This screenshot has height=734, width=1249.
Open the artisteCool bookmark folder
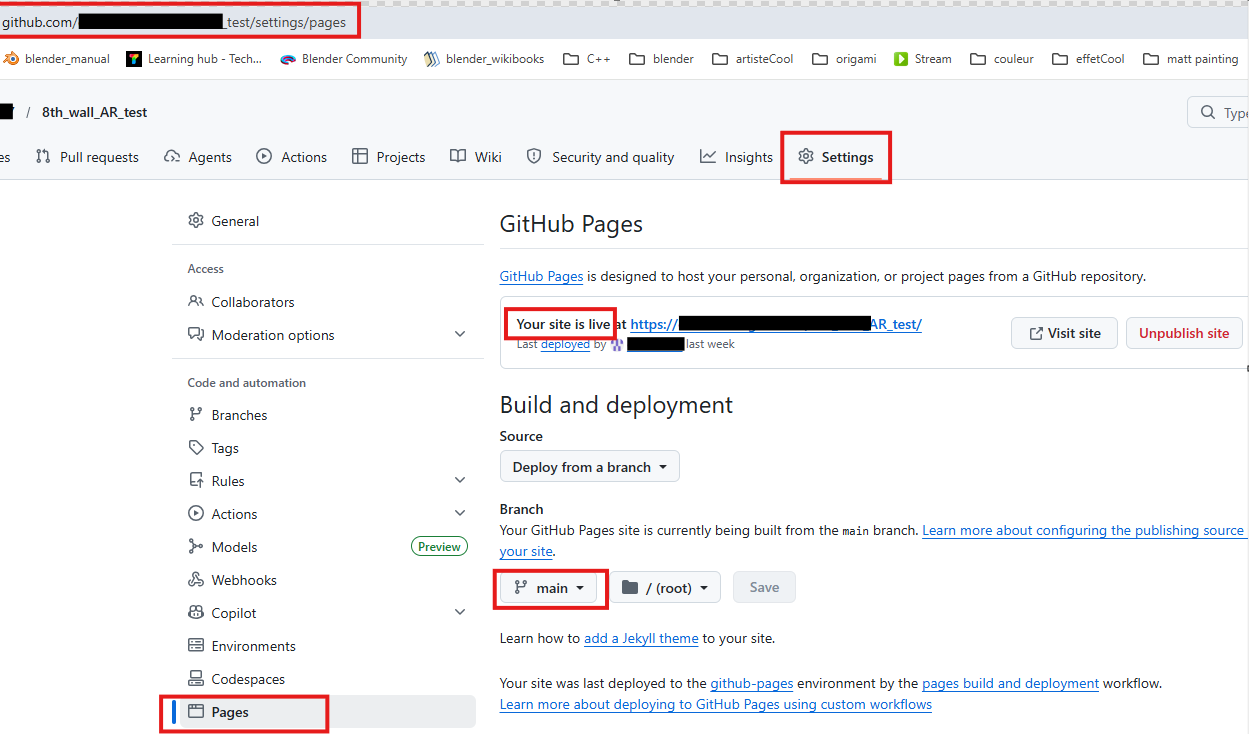pyautogui.click(x=753, y=59)
